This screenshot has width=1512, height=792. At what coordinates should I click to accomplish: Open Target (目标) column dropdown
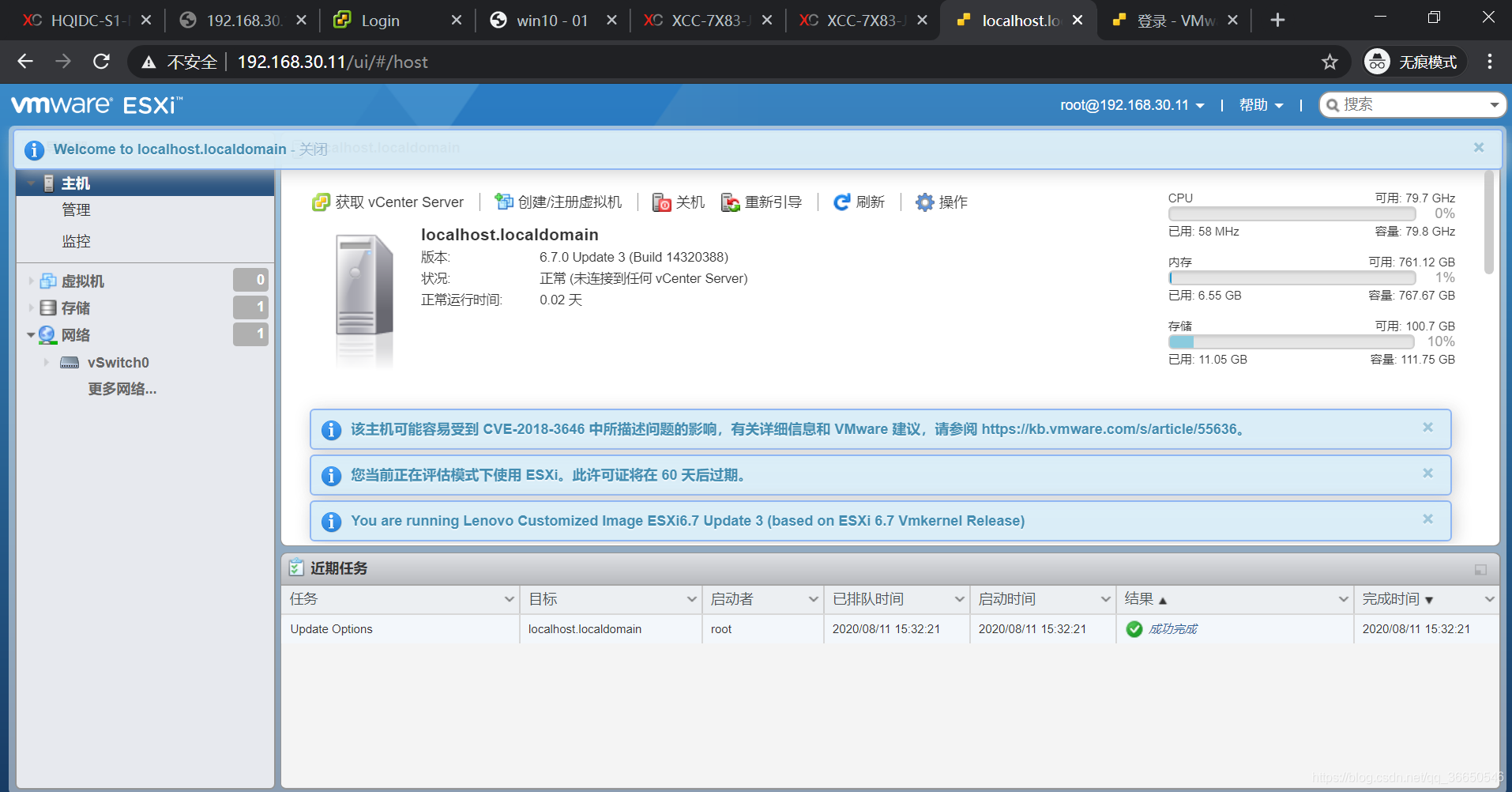point(691,600)
